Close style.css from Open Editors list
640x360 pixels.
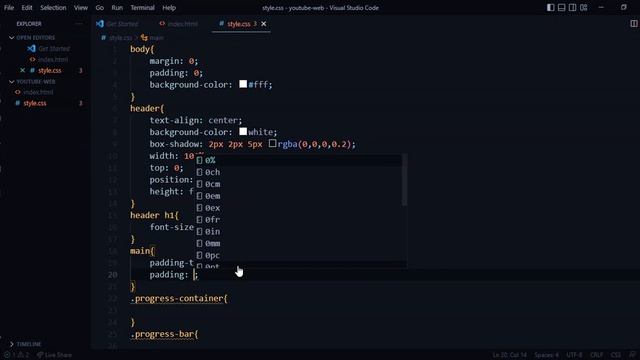pyautogui.click(x=22, y=70)
